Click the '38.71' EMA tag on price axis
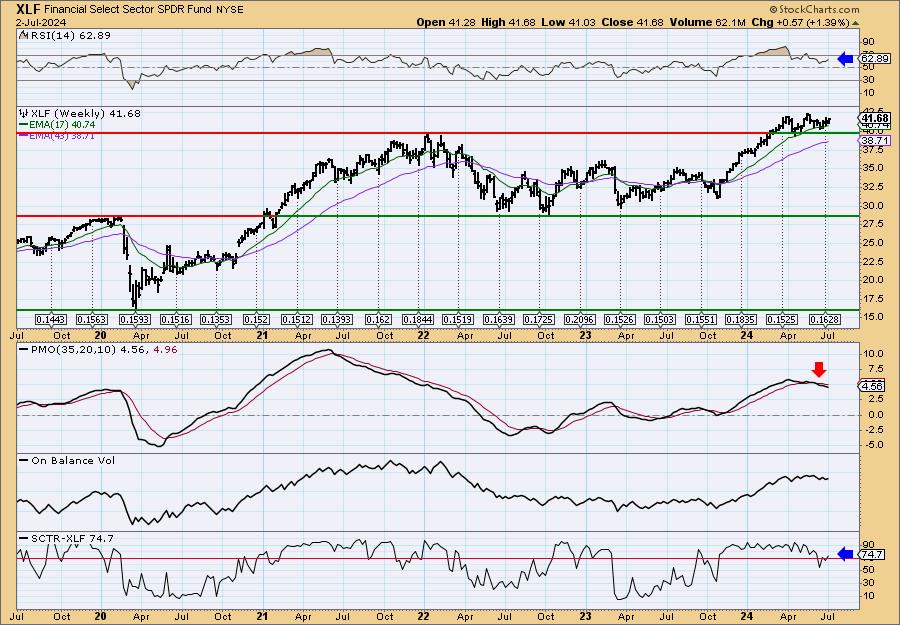Screen dimensions: 900x625 click(875, 141)
